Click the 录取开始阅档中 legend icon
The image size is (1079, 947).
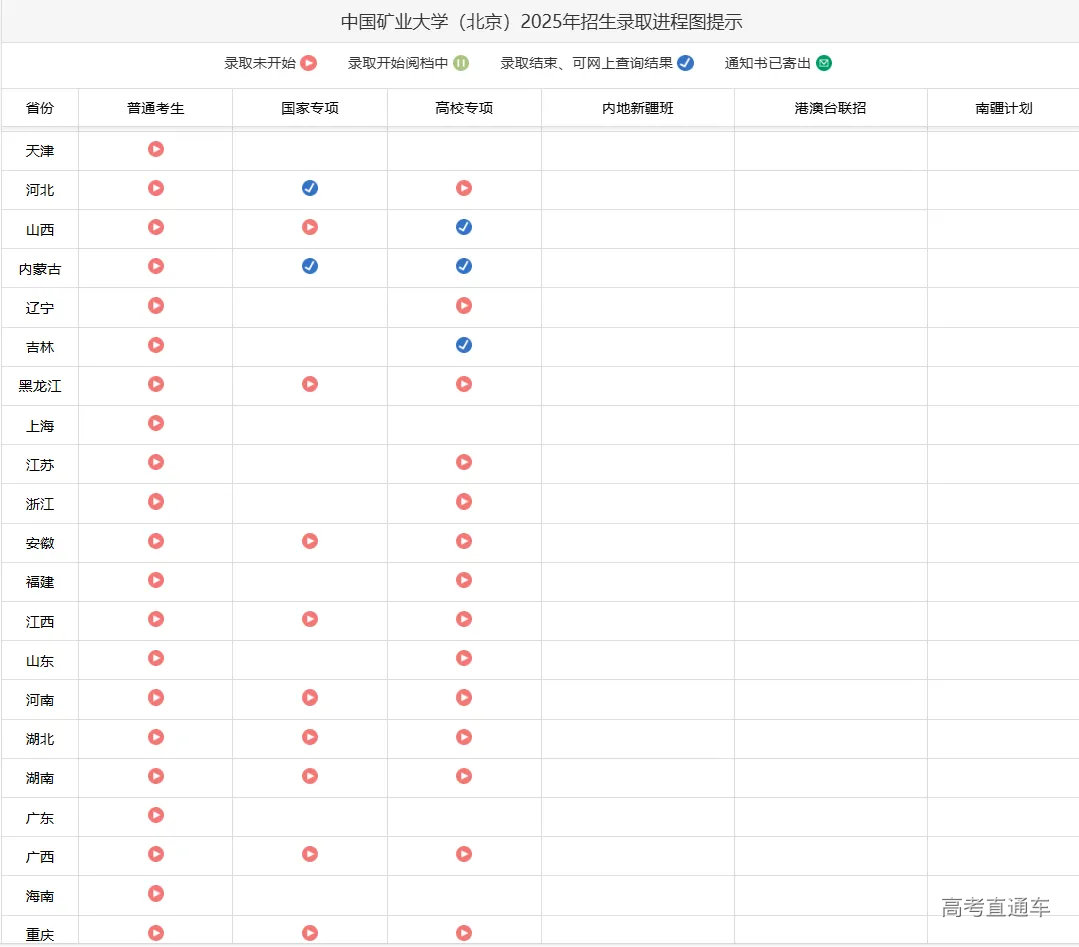(x=462, y=62)
